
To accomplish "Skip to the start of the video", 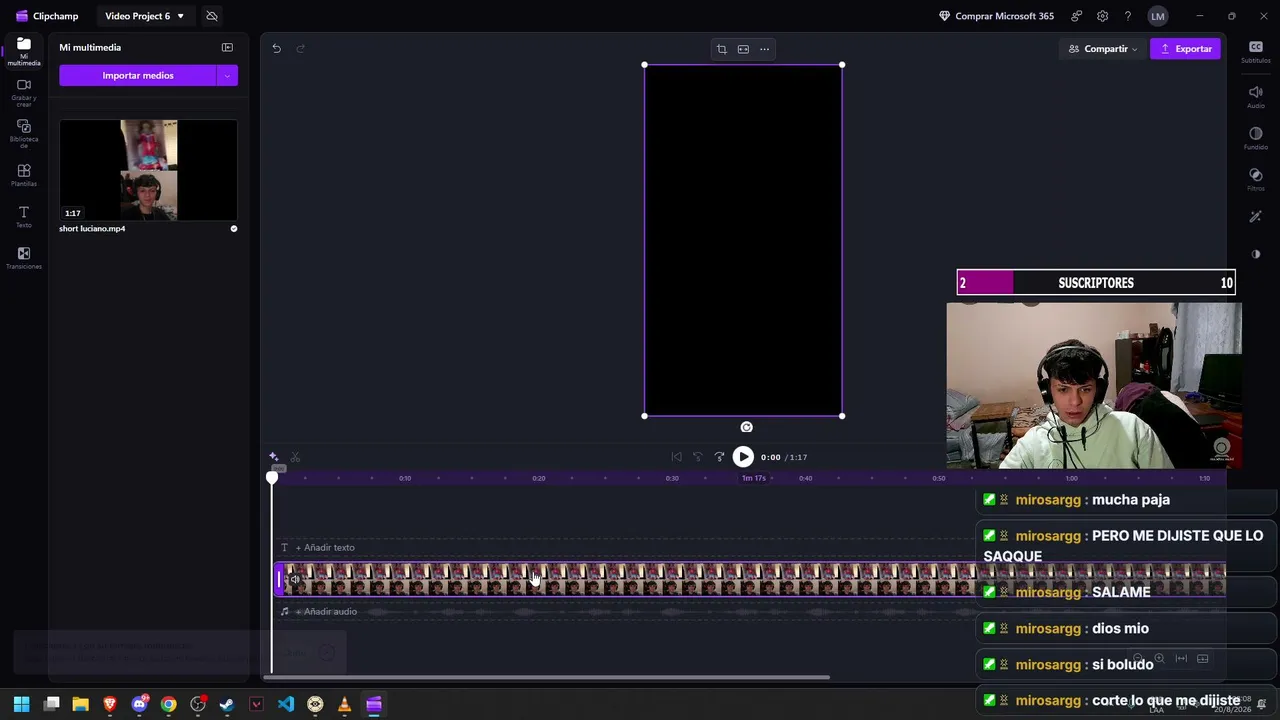I will point(676,457).
